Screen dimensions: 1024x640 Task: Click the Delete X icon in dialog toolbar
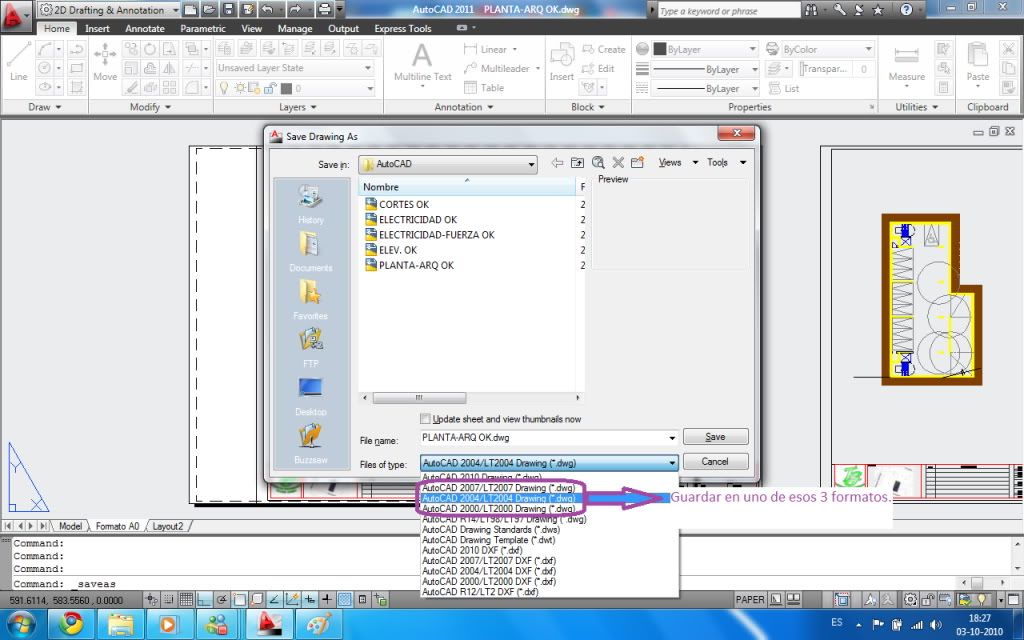[618, 163]
